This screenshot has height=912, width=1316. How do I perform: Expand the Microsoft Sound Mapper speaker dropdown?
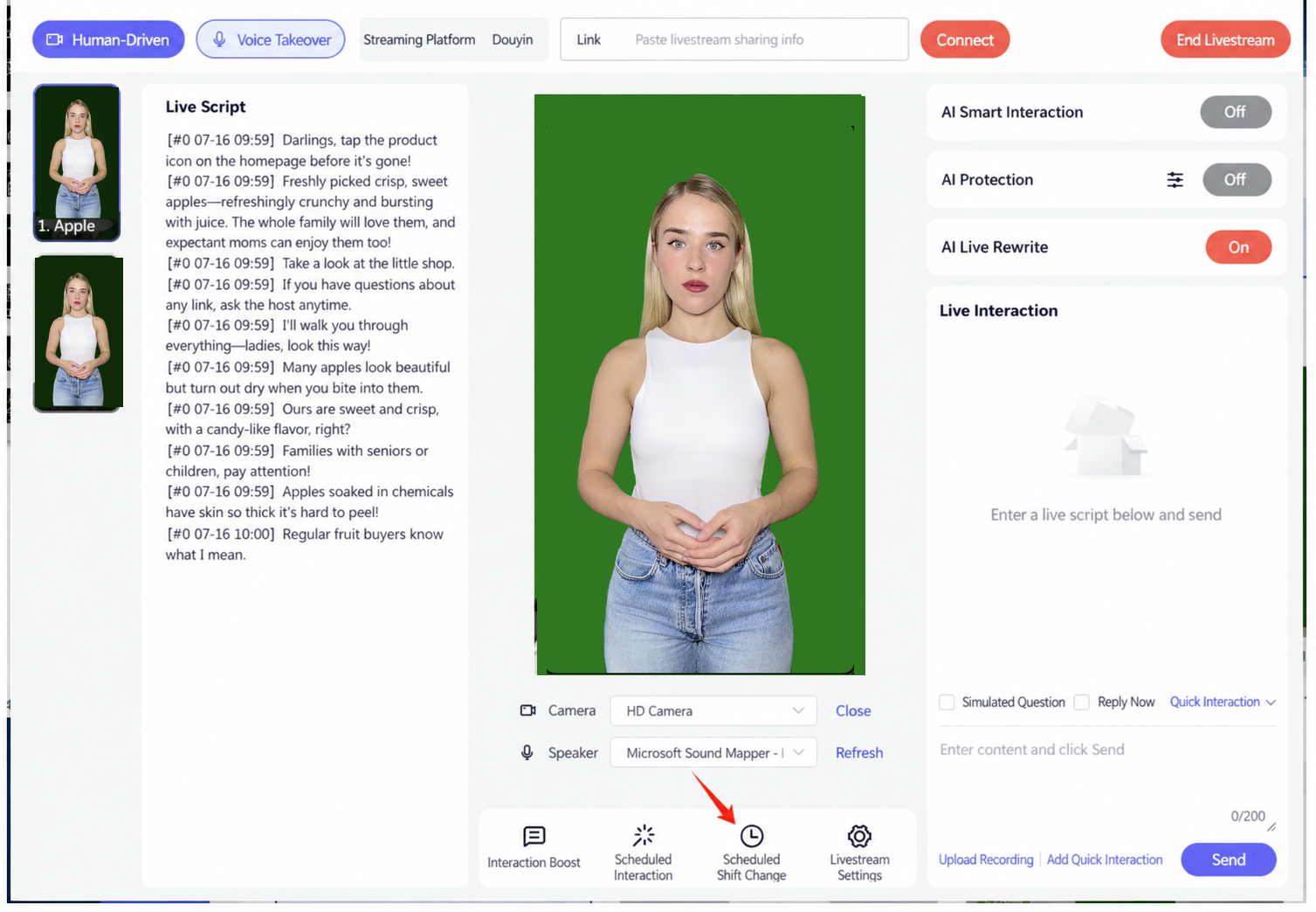pos(713,753)
